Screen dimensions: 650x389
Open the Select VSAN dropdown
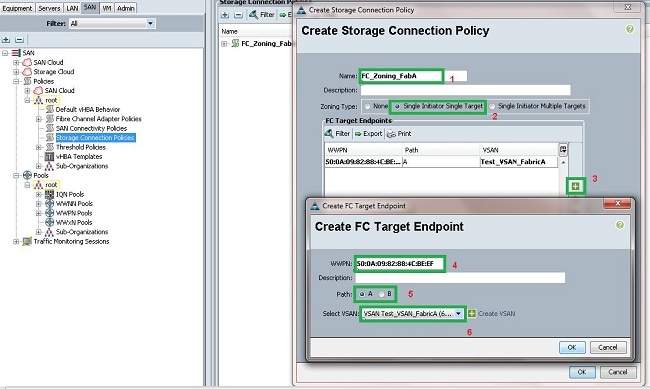[458, 314]
